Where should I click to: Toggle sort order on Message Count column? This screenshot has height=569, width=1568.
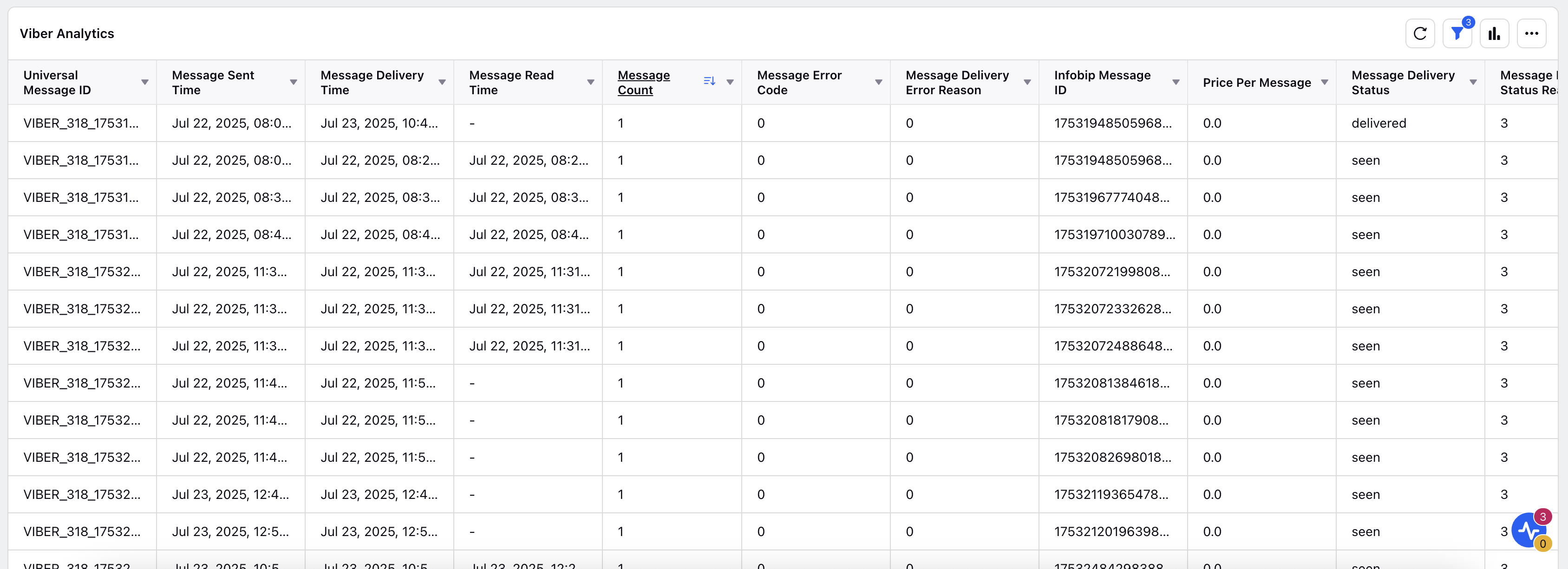709,82
